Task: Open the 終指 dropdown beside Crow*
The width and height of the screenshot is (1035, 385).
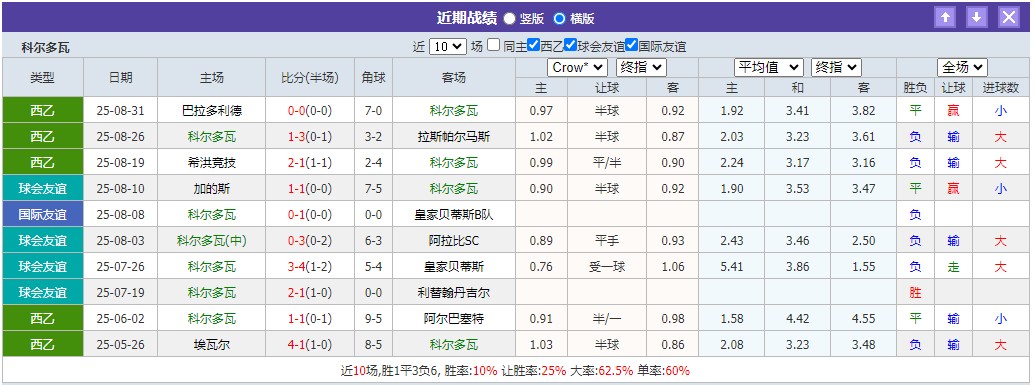Action: click(641, 67)
